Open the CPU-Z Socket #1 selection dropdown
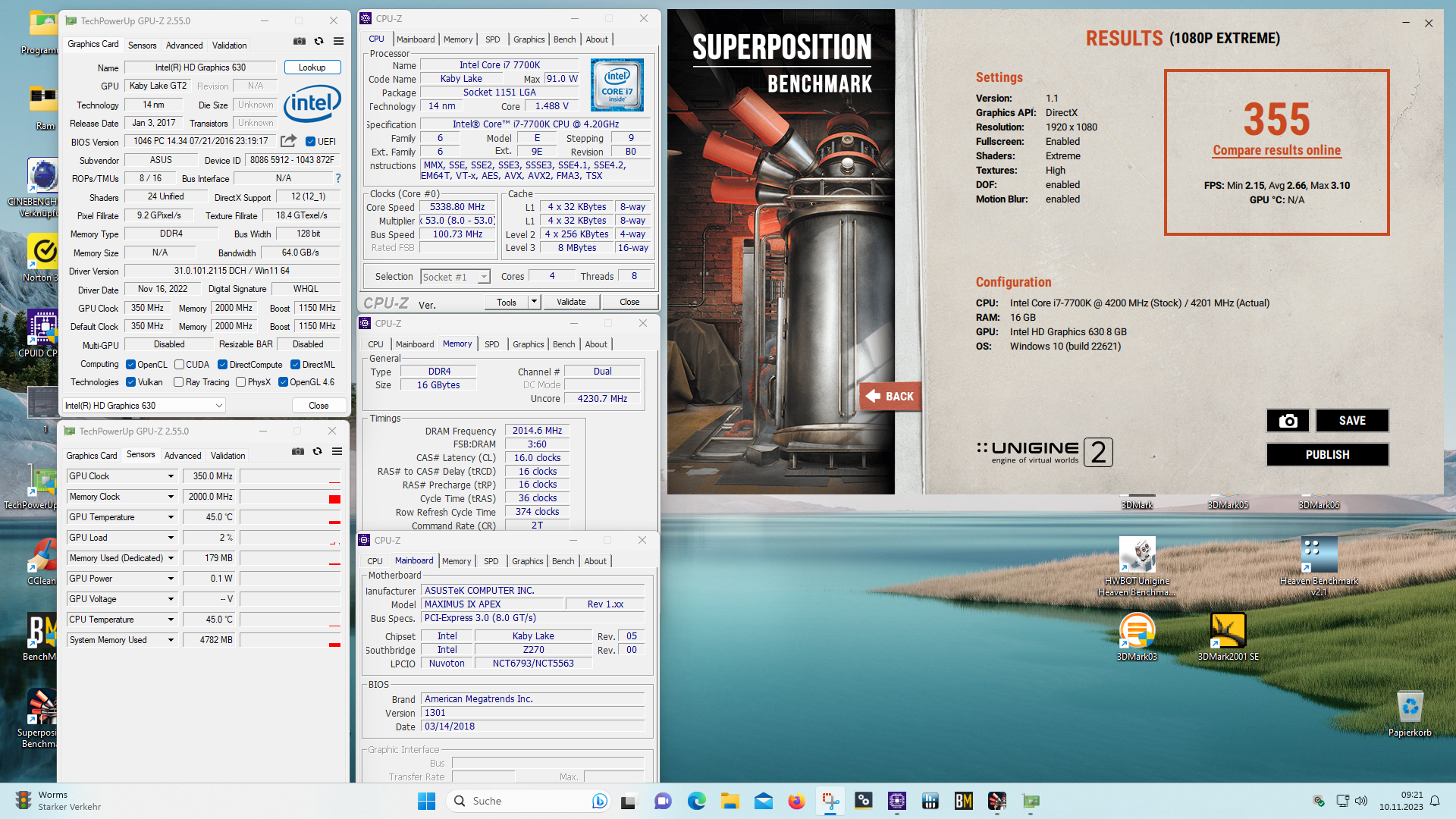Screen dimensions: 1456x819 [456, 277]
